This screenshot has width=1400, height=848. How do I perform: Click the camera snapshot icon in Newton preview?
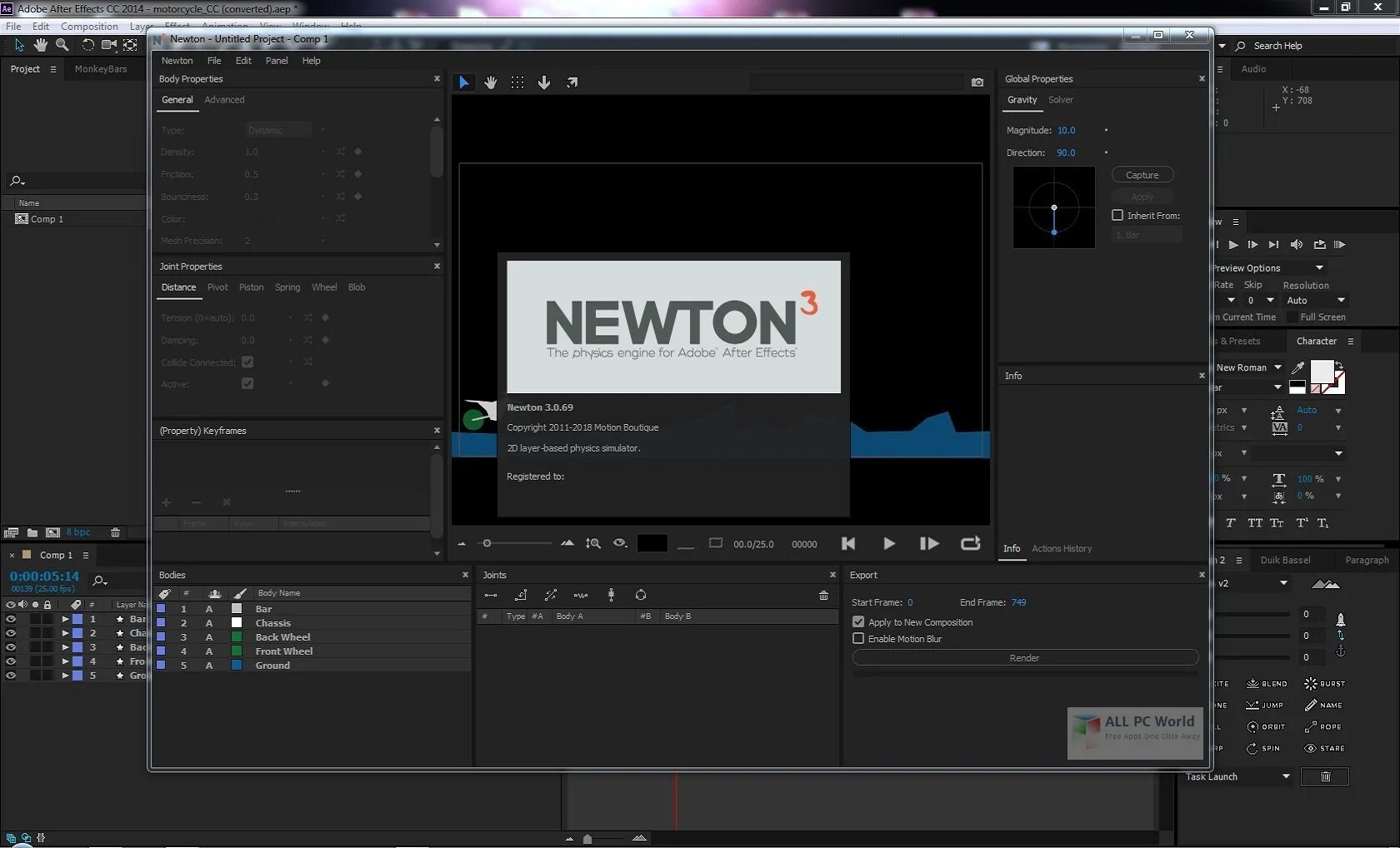click(x=977, y=82)
